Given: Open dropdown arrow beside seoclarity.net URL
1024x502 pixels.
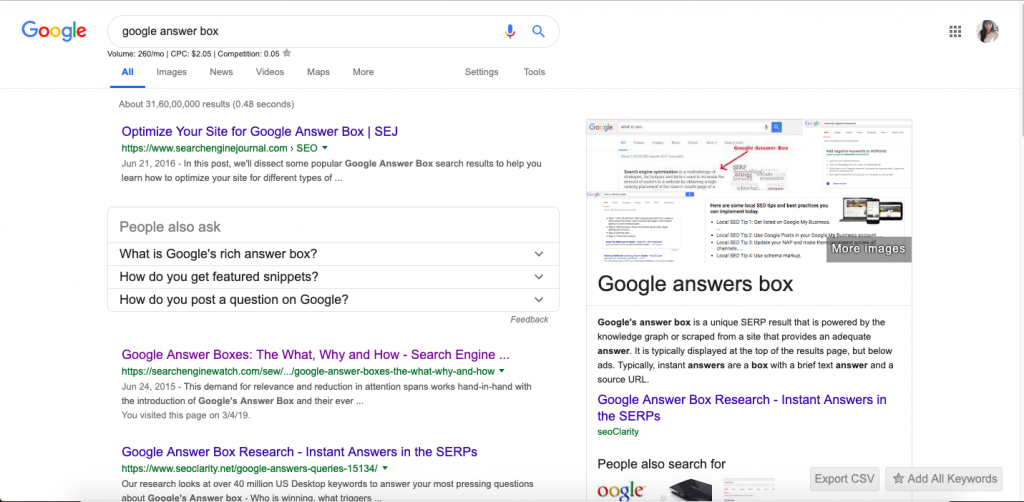Looking at the screenshot, I should click(x=385, y=468).
